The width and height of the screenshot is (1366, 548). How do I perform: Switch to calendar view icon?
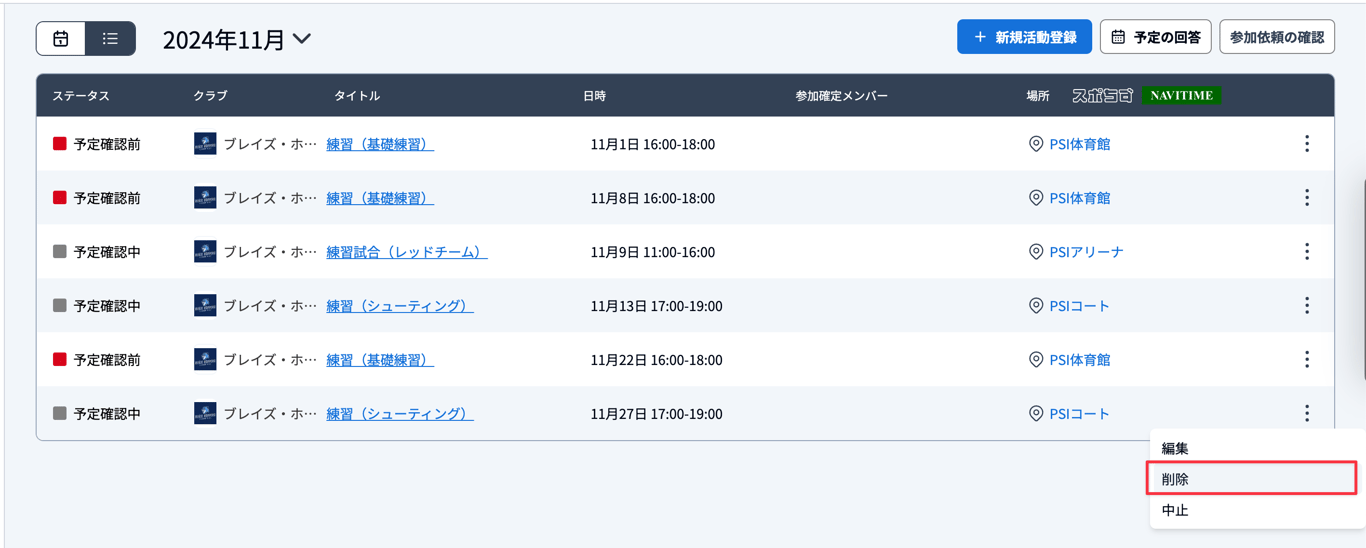61,39
